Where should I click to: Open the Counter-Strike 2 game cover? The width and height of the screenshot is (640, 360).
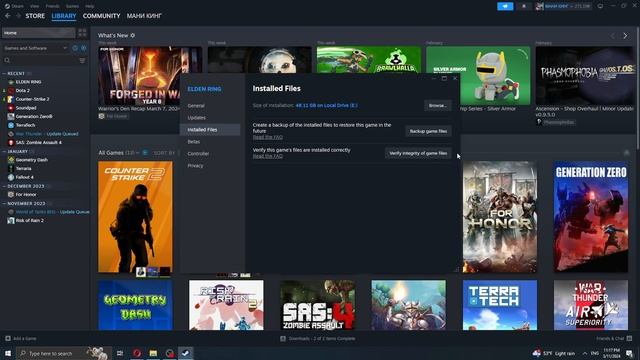point(135,217)
